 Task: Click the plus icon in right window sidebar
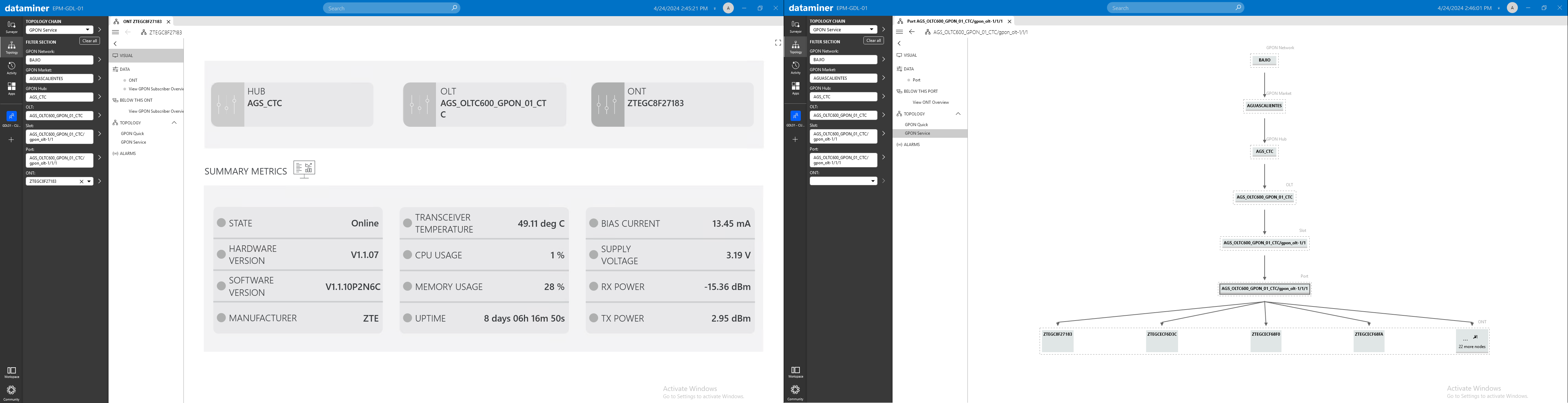tap(795, 139)
